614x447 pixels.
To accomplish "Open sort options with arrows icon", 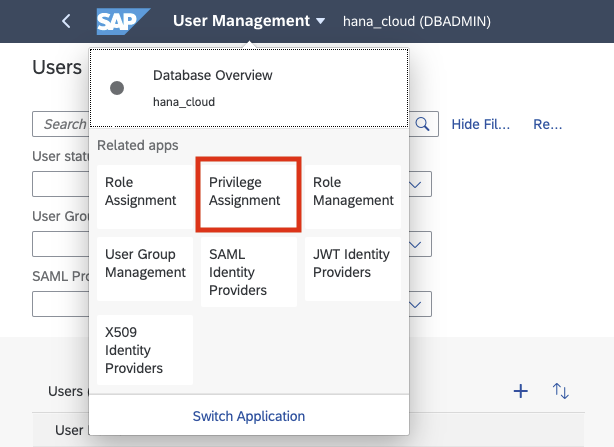I will click(561, 391).
